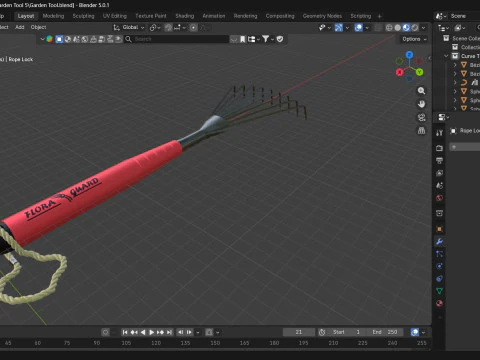Toggle proportional editing button
Screen dimensions: 480x360
point(193,28)
